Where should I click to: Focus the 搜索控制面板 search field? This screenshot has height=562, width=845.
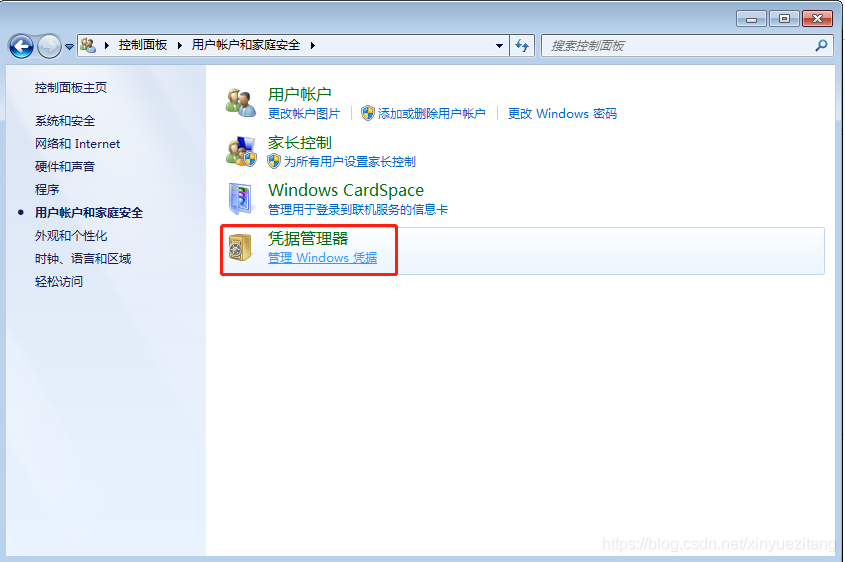click(x=679, y=46)
